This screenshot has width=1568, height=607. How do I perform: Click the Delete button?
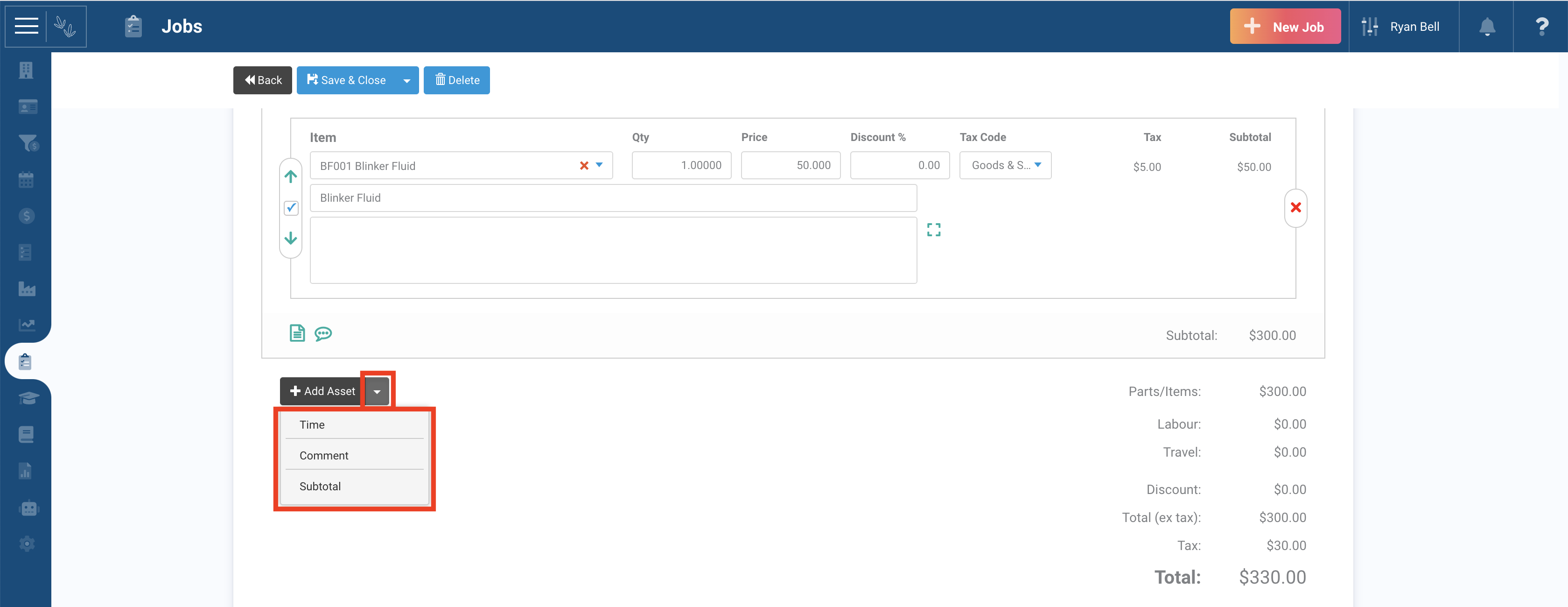click(456, 80)
